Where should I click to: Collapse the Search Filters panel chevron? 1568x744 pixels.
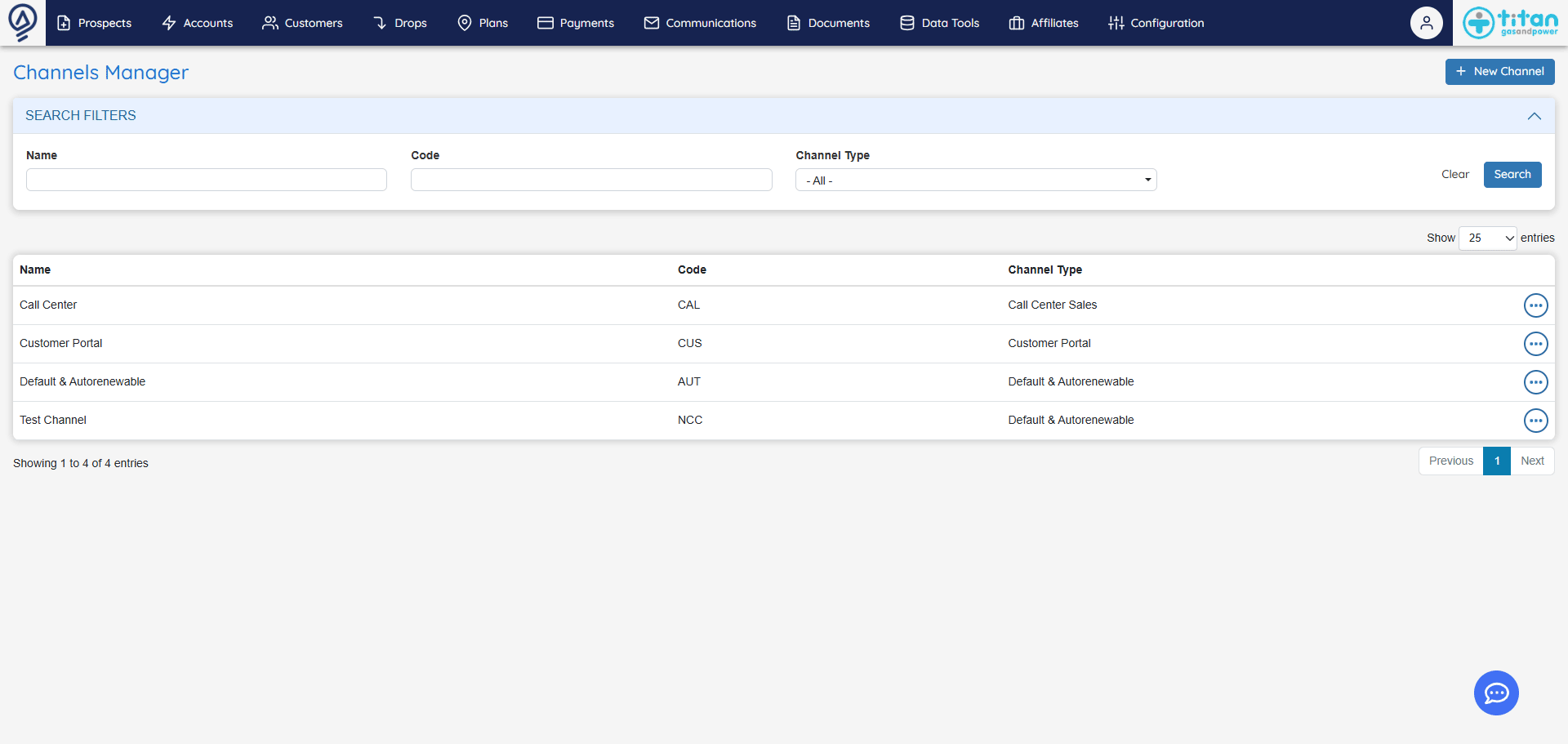click(x=1535, y=116)
